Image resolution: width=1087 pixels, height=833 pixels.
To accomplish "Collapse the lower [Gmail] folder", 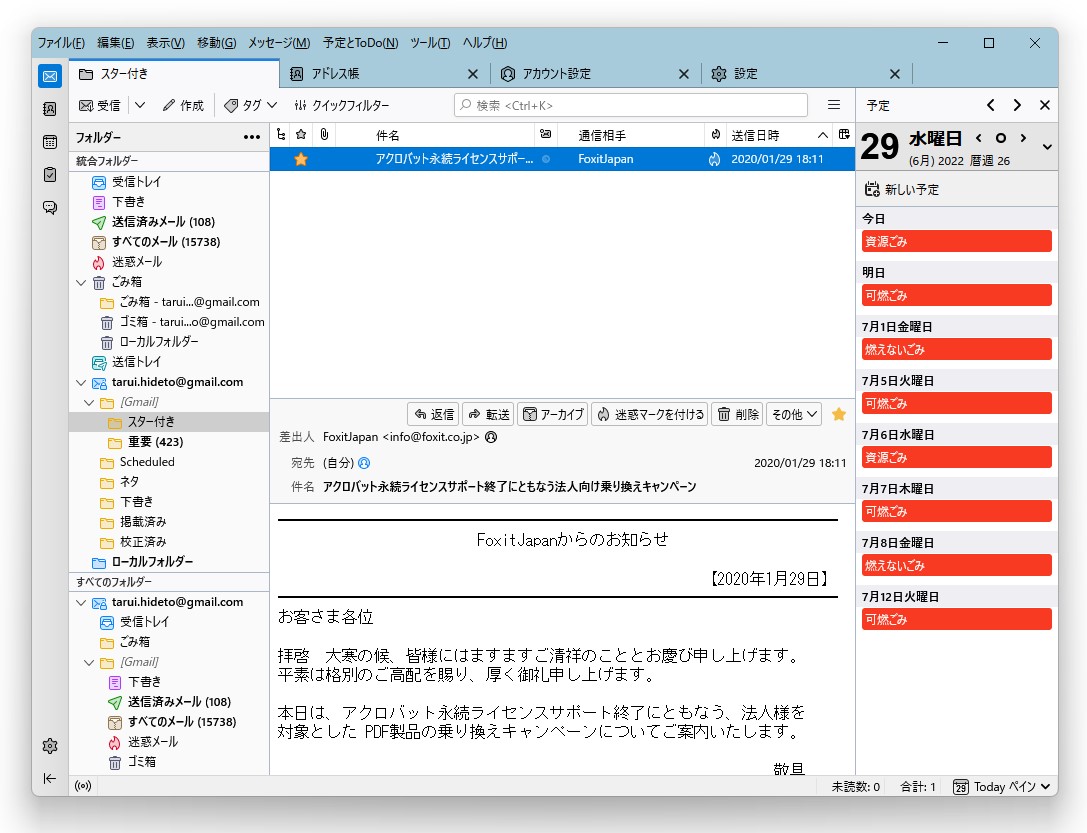I will 89,663.
